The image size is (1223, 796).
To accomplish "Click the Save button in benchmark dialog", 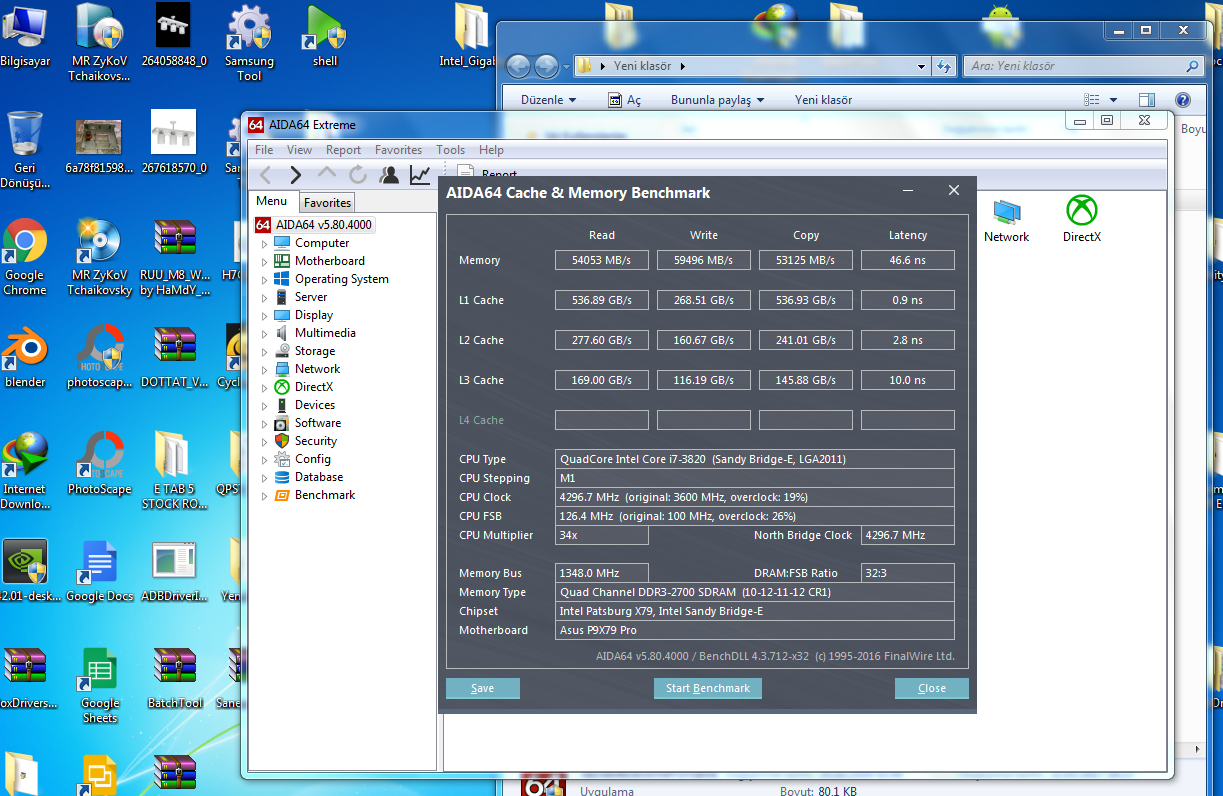I will pyautogui.click(x=483, y=688).
